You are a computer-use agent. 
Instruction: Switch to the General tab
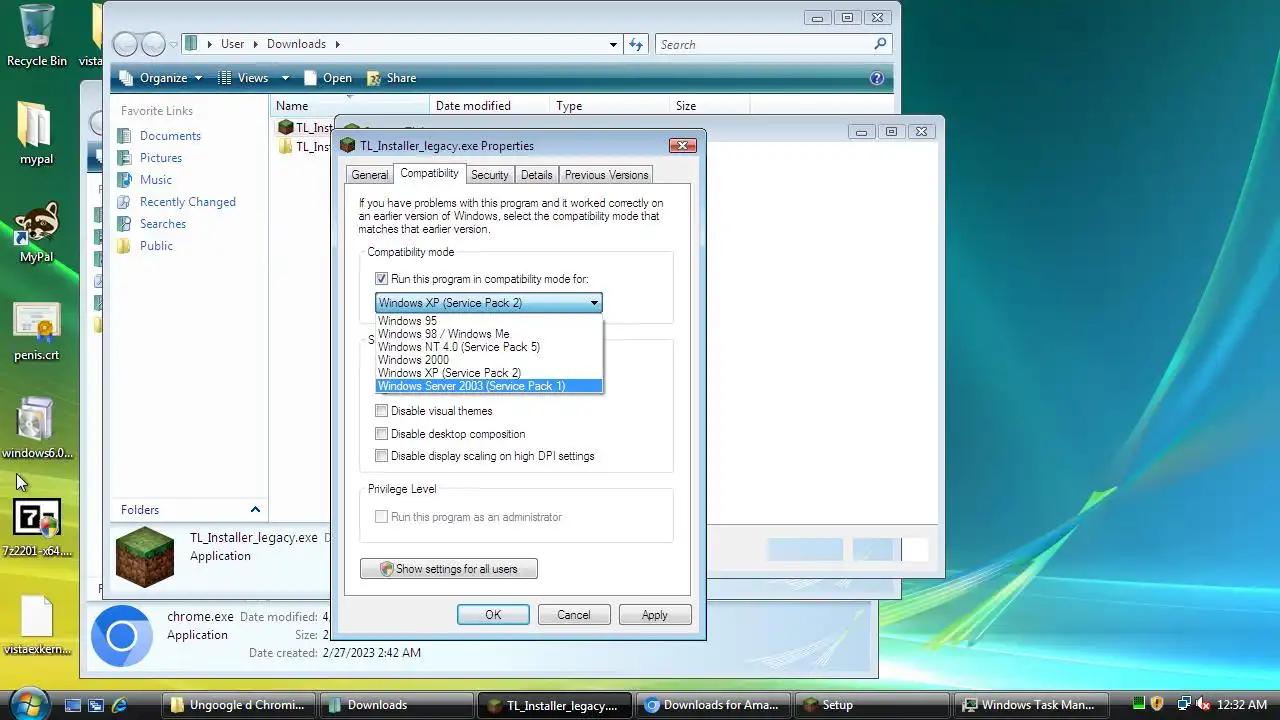click(369, 175)
